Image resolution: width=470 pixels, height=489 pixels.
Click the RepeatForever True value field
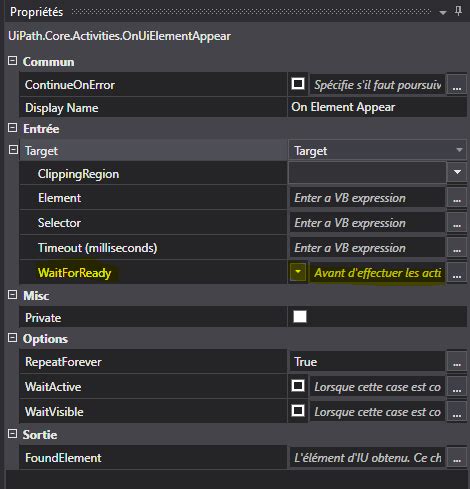point(367,362)
